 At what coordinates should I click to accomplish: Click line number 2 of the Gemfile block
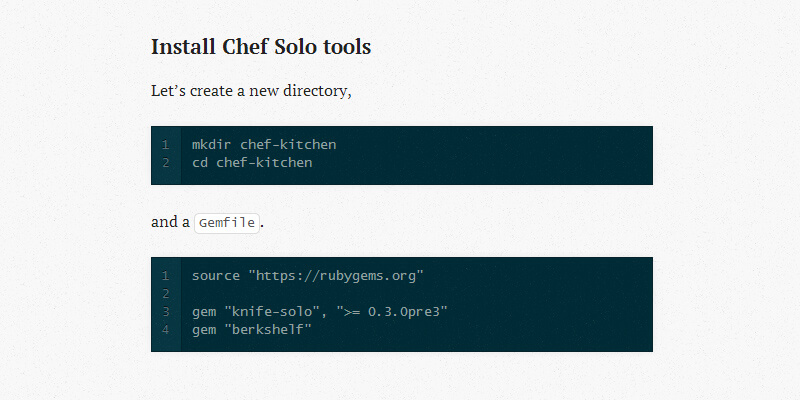click(166, 293)
